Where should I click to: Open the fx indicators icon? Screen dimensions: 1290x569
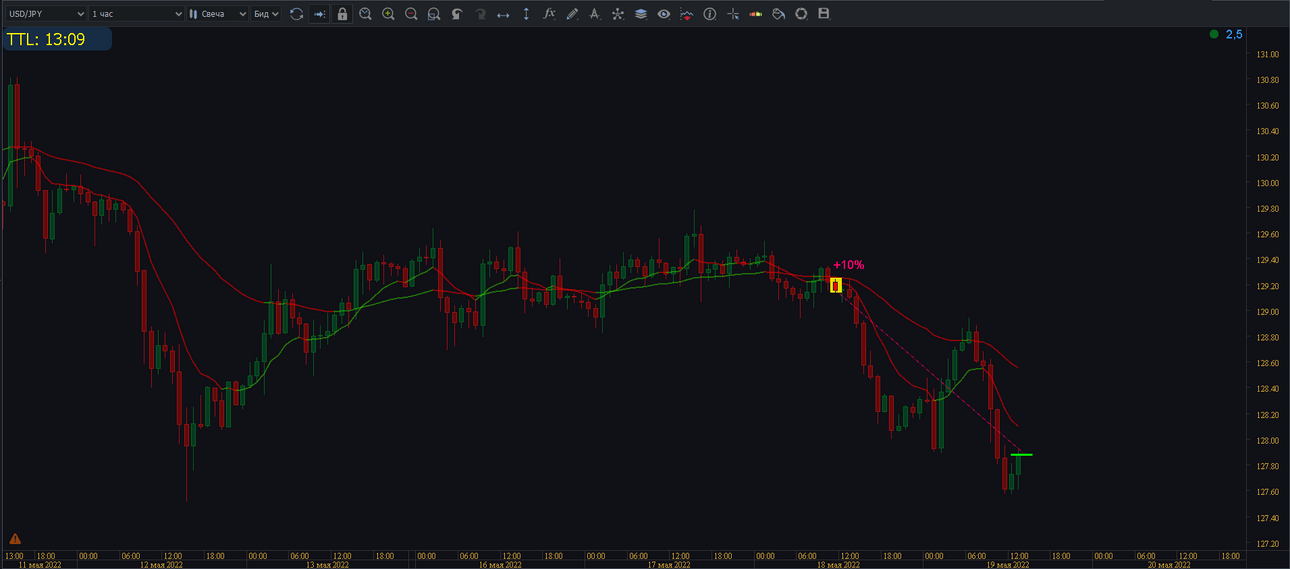point(549,14)
